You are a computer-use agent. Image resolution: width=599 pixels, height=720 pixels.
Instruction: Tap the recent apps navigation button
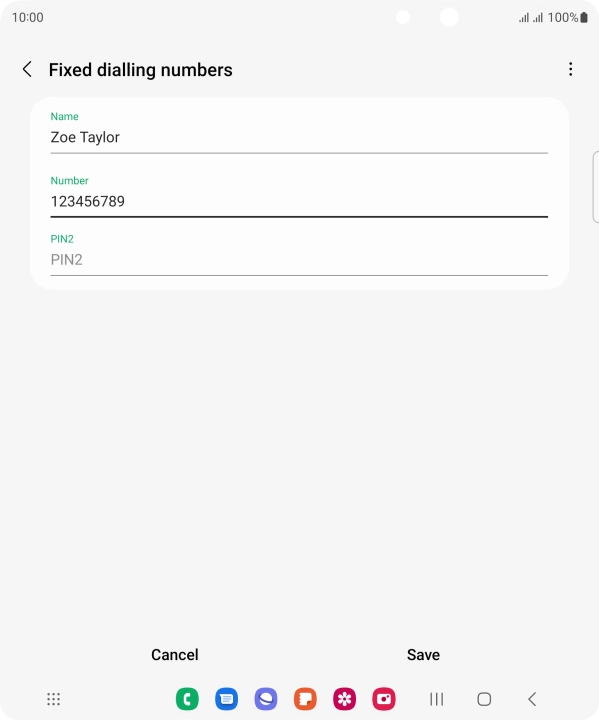tap(436, 699)
